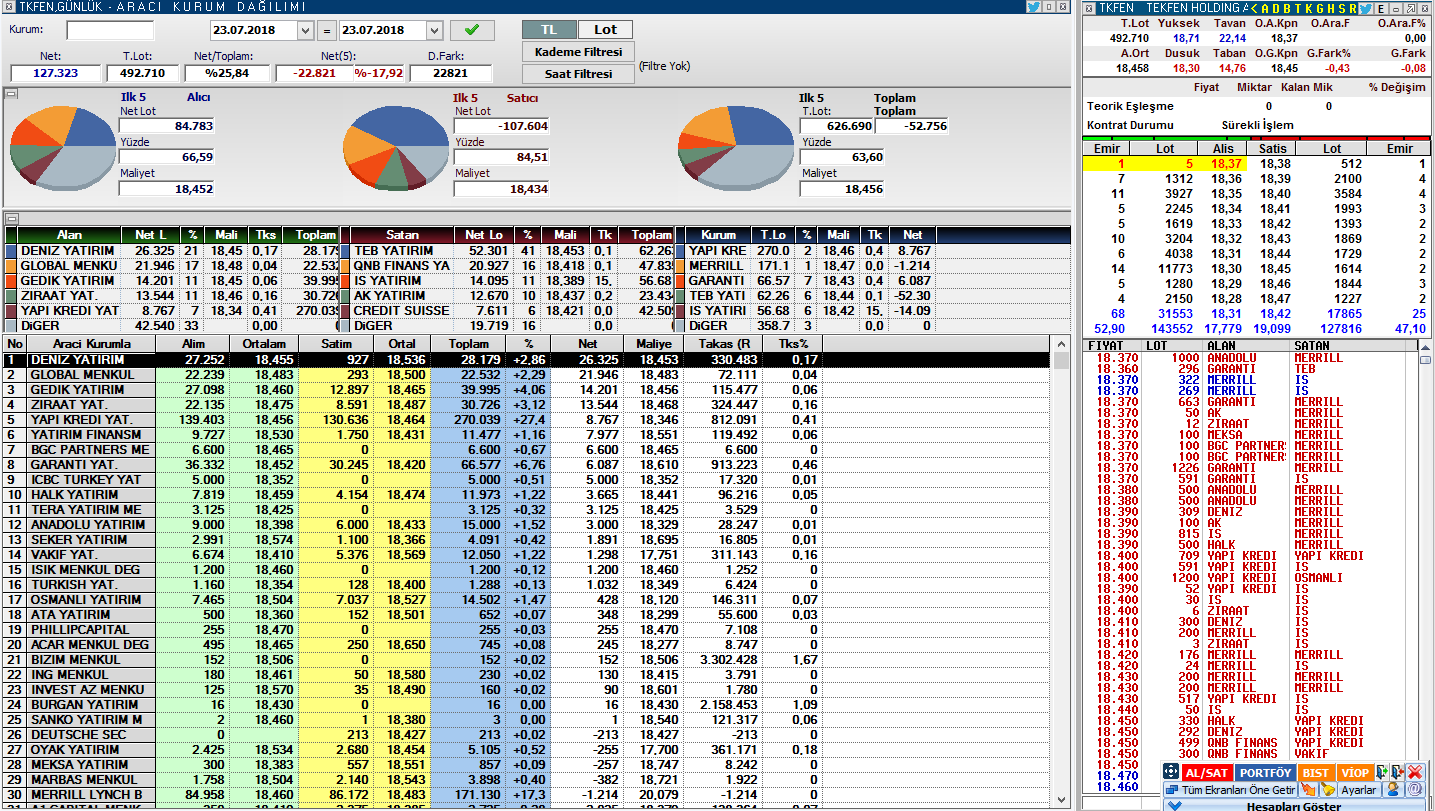
Task: Click the DENIZ YATIRIM blue color swatch in Alan table
Action: point(11,251)
